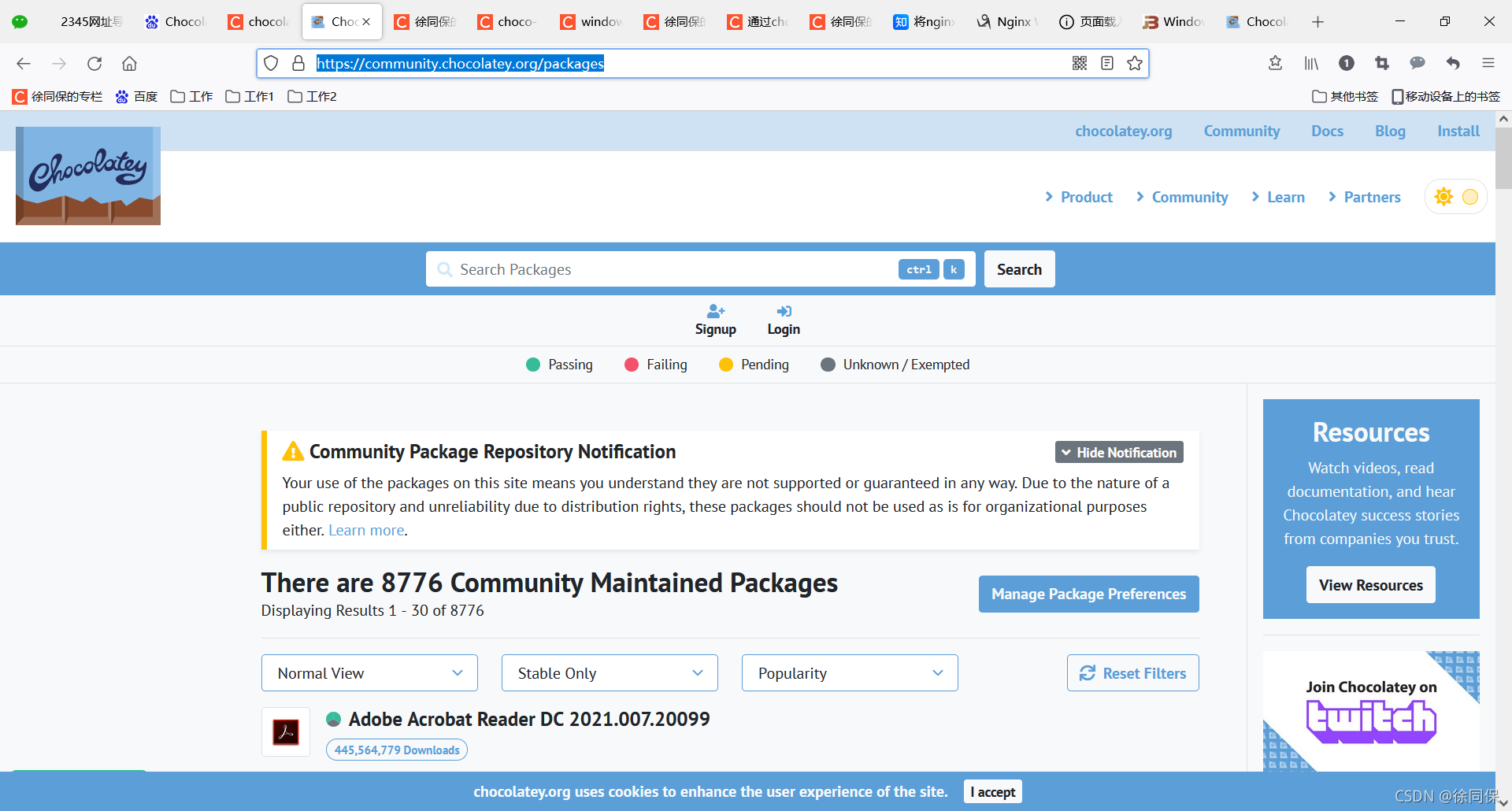Image resolution: width=1512 pixels, height=811 pixels.
Task: Accept cookies with I accept button
Action: (x=993, y=792)
